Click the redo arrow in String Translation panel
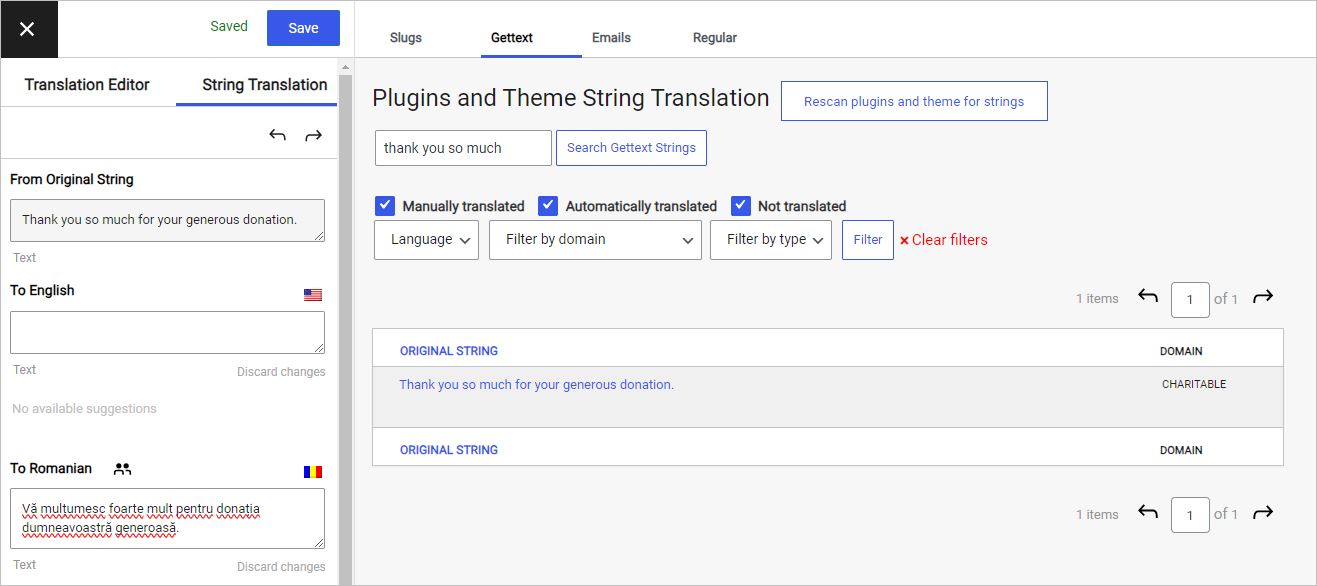1317x586 pixels. tap(312, 134)
